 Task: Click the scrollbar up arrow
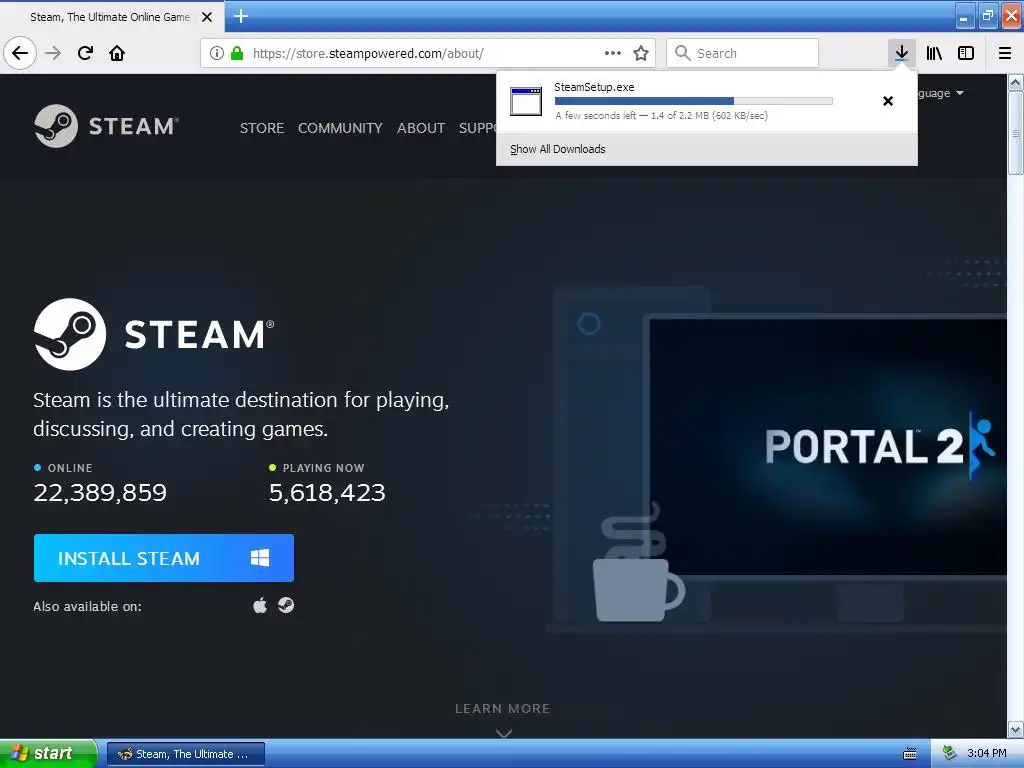(x=1016, y=82)
